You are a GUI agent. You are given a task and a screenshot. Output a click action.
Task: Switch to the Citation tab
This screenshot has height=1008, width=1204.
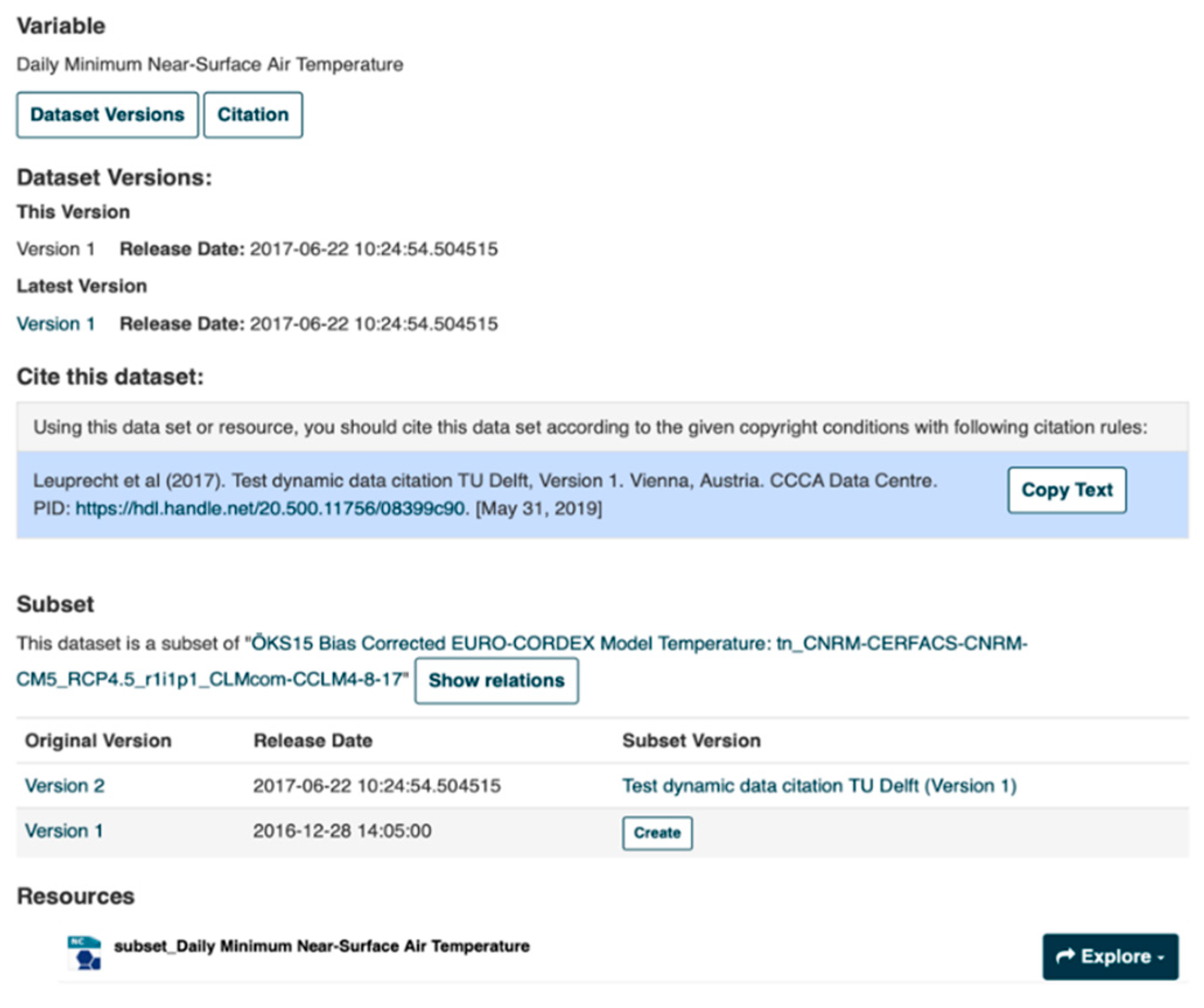tap(252, 115)
